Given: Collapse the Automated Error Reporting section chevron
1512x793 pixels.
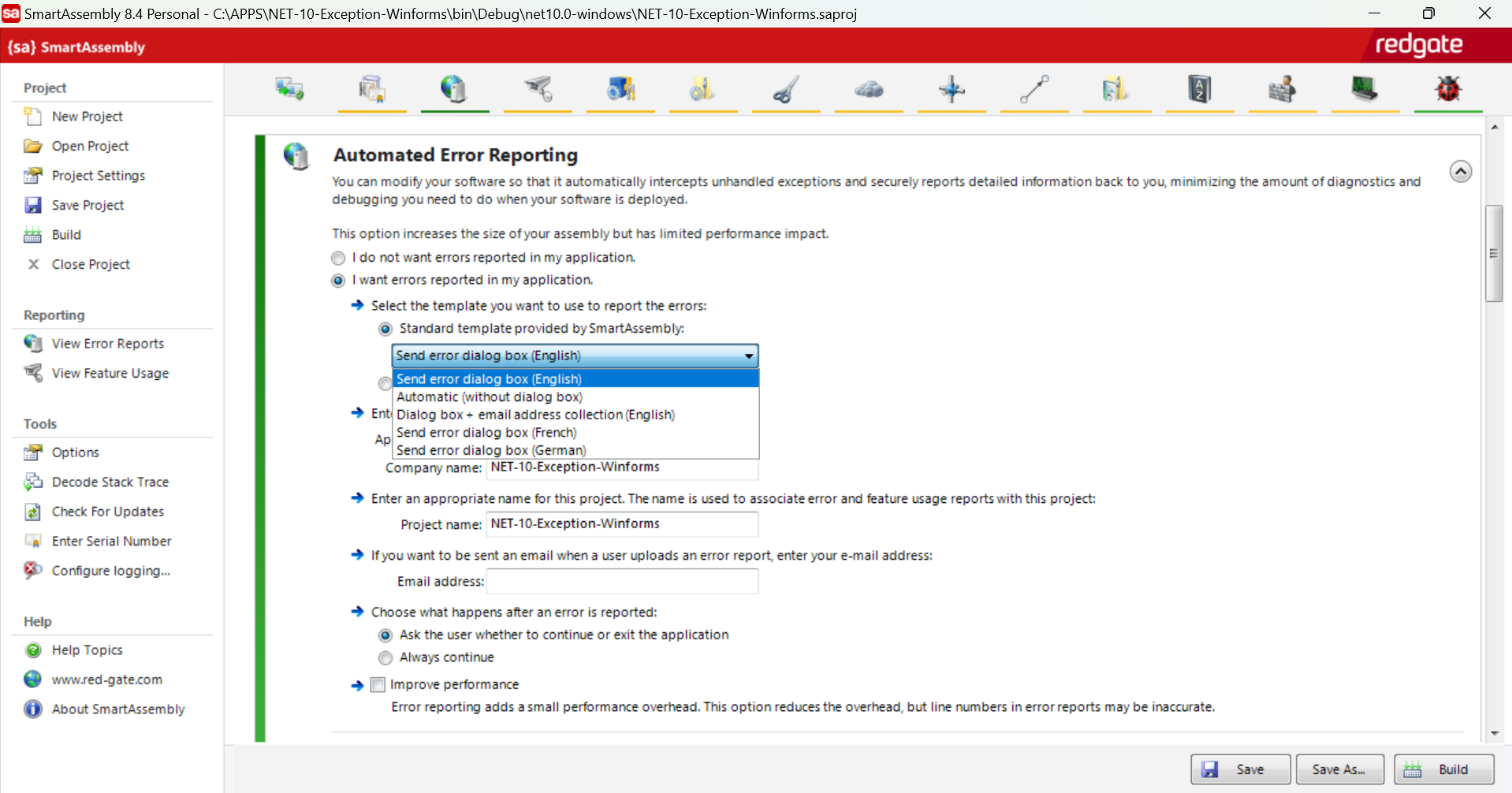Looking at the screenshot, I should 1460,172.
